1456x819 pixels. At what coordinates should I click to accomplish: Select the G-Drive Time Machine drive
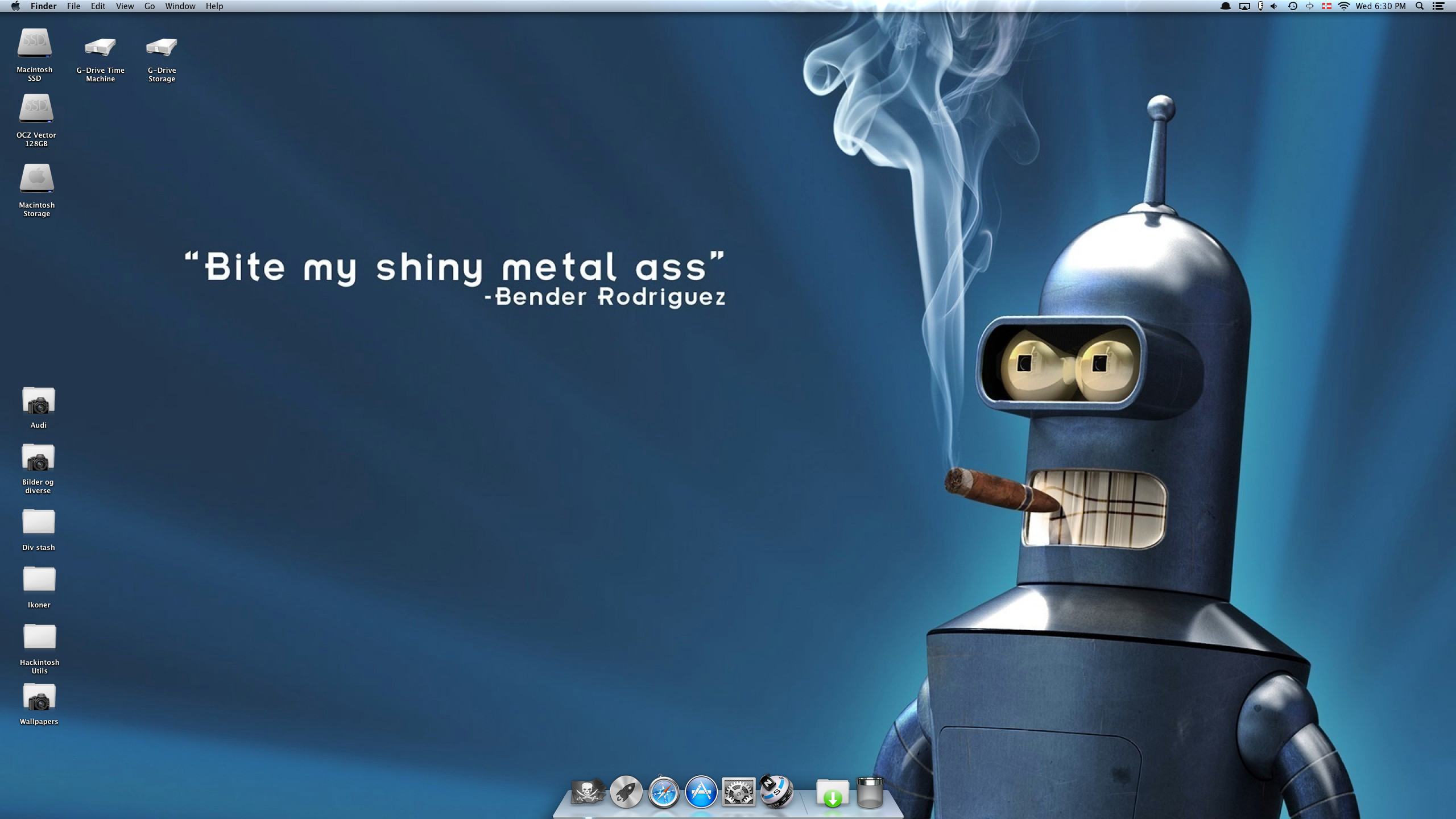click(100, 47)
